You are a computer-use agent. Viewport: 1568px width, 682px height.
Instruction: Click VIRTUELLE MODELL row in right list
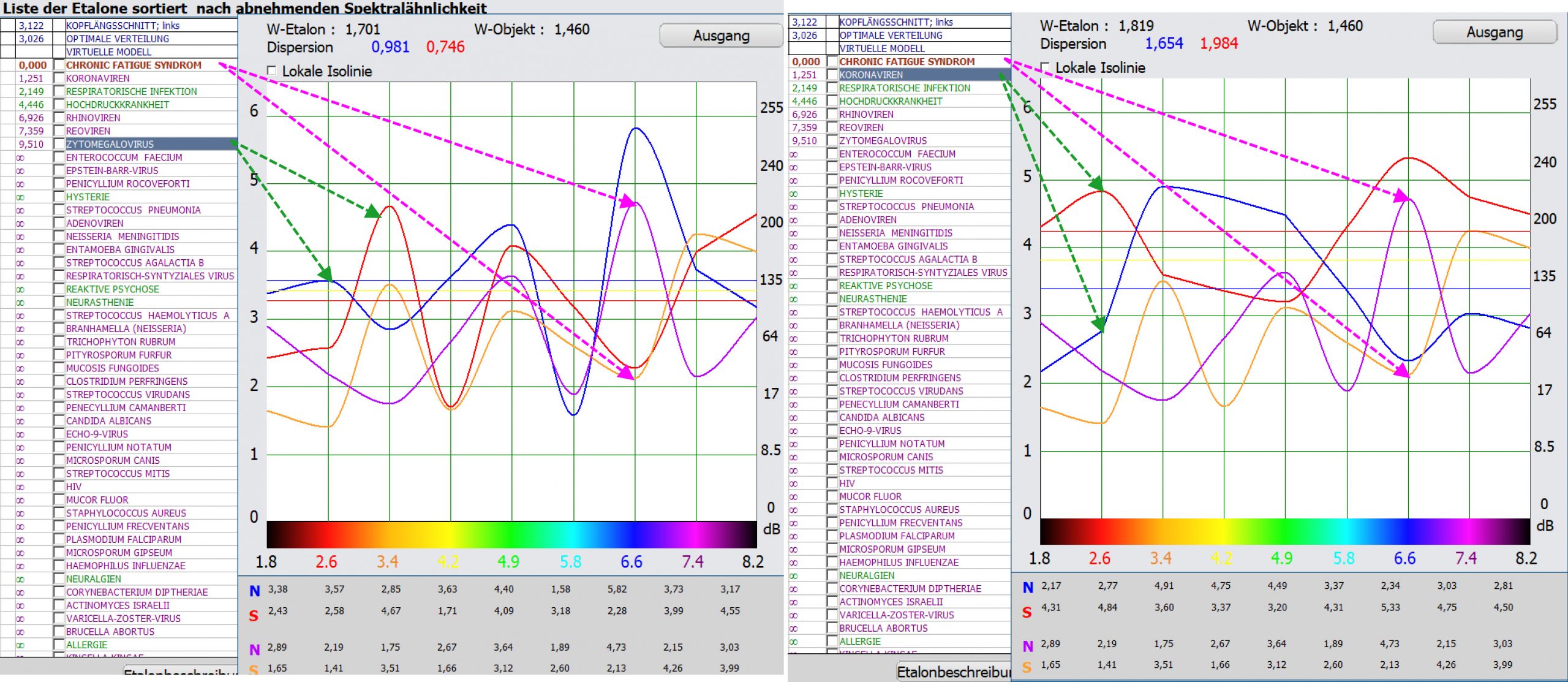(x=882, y=48)
